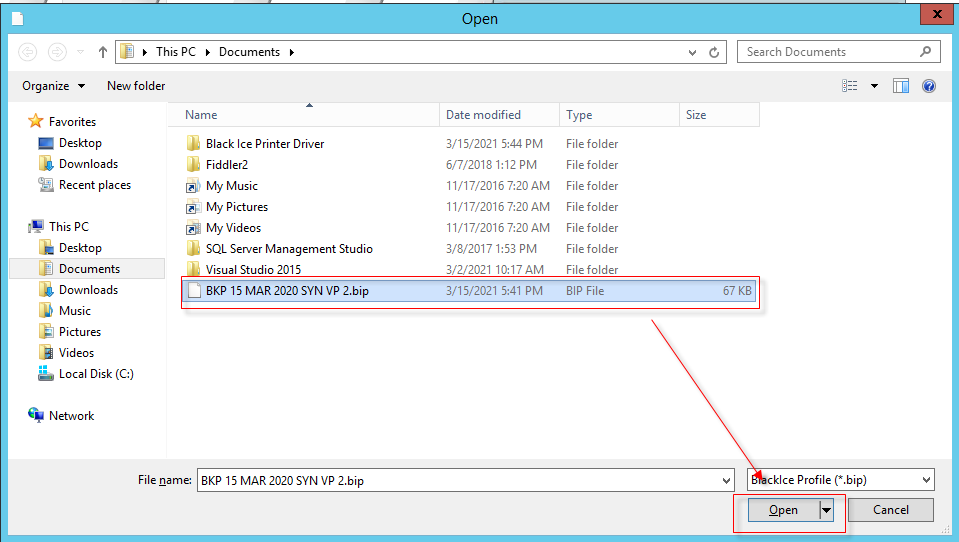Screen dimensions: 959x542
Task: Cancel the Open dialog
Action: pos(890,510)
